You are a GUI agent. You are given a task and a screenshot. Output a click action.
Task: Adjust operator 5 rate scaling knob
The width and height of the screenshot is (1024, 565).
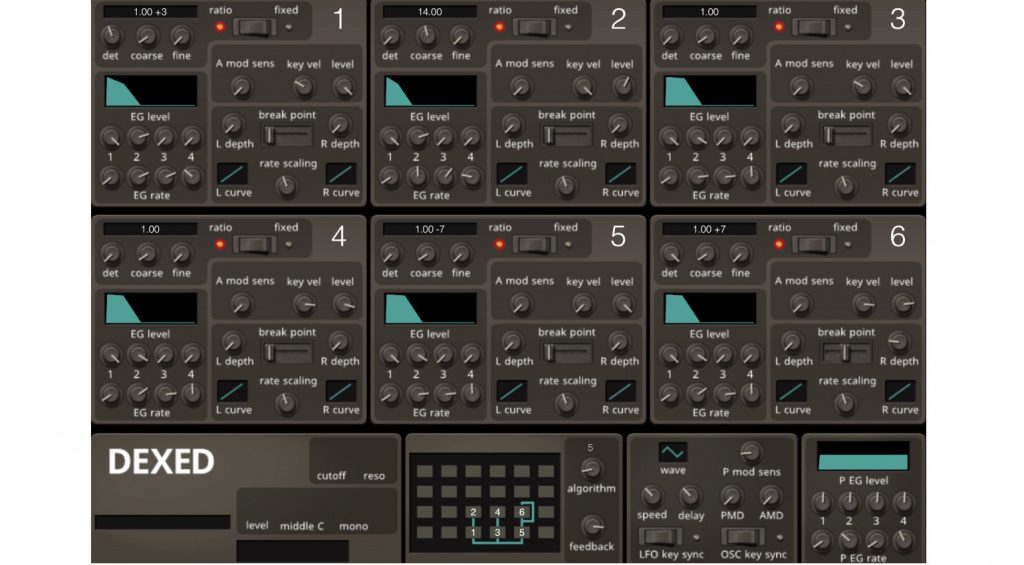point(566,404)
